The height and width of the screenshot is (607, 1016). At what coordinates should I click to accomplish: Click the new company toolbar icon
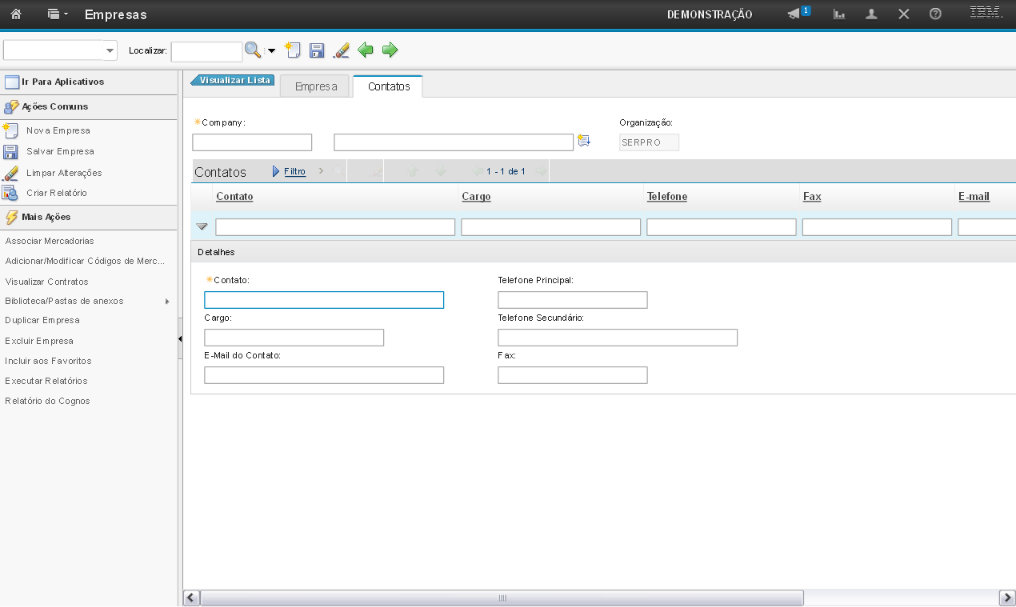pyautogui.click(x=292, y=50)
